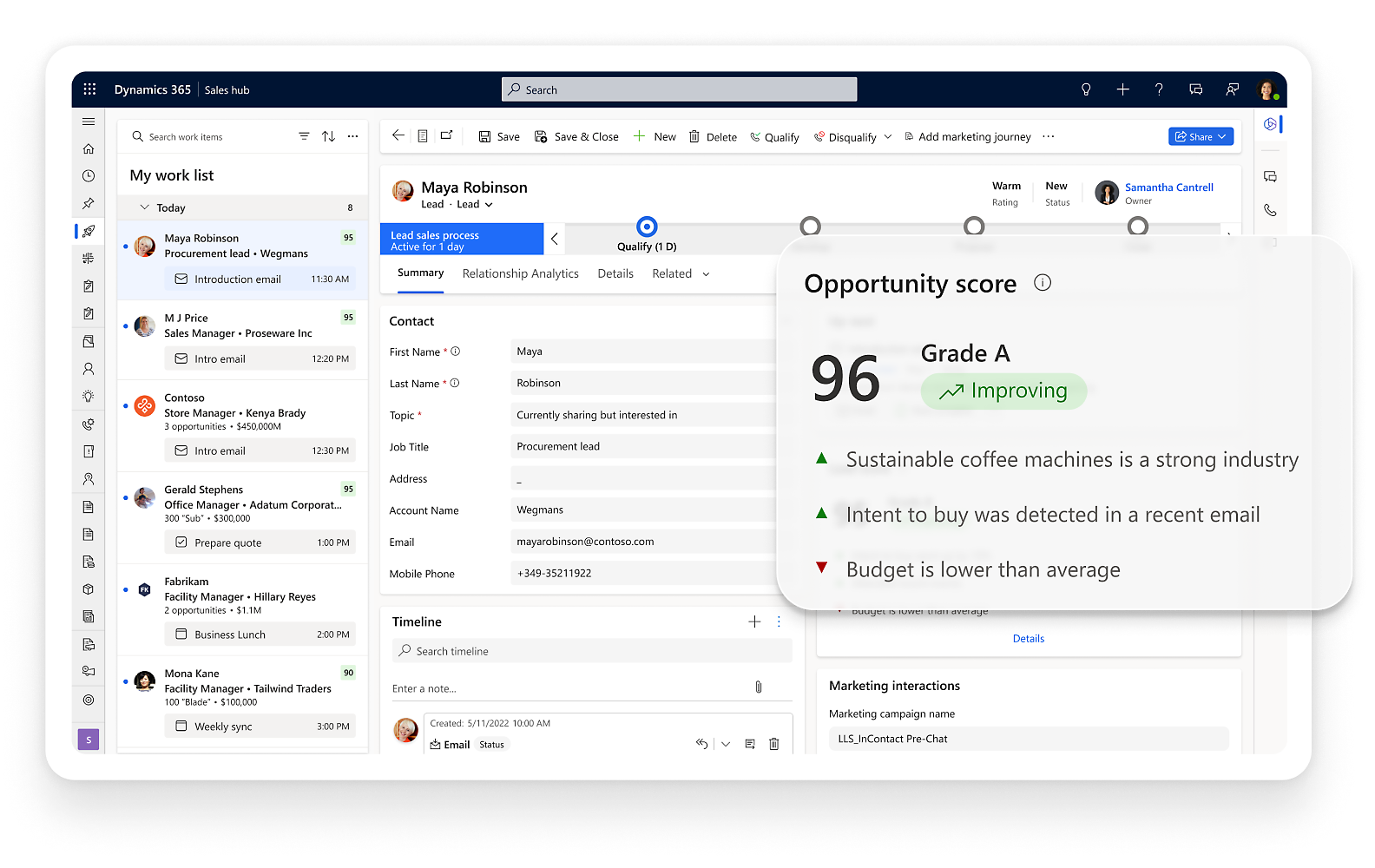
Task: Toggle the hamburger navigation menu
Action: click(x=89, y=122)
